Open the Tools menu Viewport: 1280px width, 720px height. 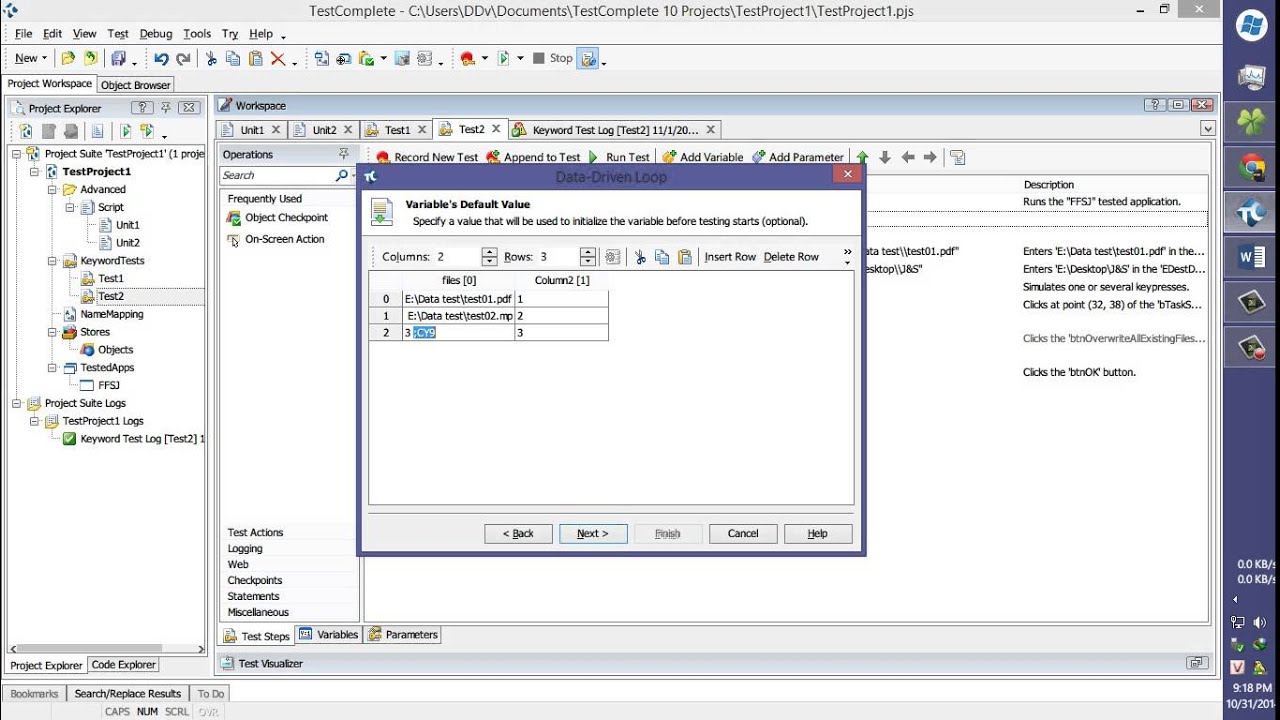pos(197,34)
